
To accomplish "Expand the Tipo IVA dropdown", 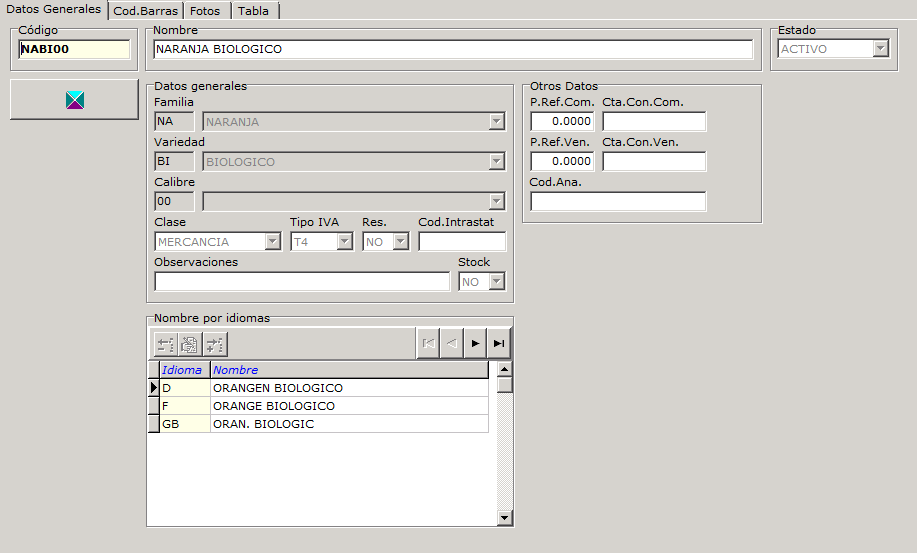I will tap(344, 242).
